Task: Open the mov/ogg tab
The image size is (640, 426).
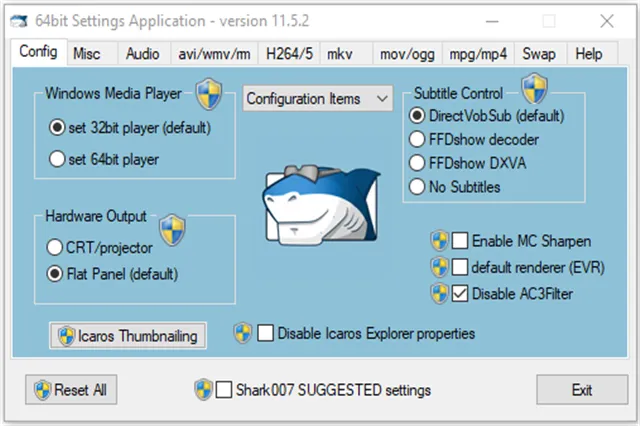Action: pyautogui.click(x=407, y=54)
